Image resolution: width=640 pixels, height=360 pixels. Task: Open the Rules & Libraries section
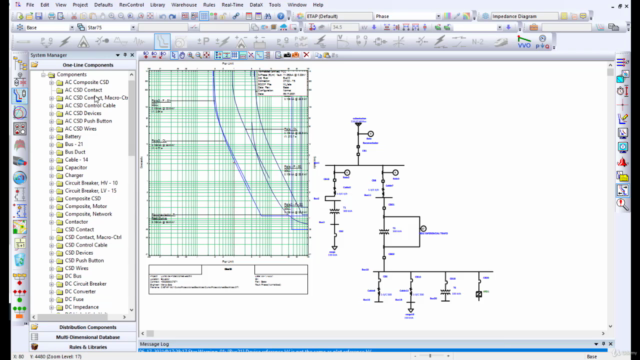click(x=83, y=347)
